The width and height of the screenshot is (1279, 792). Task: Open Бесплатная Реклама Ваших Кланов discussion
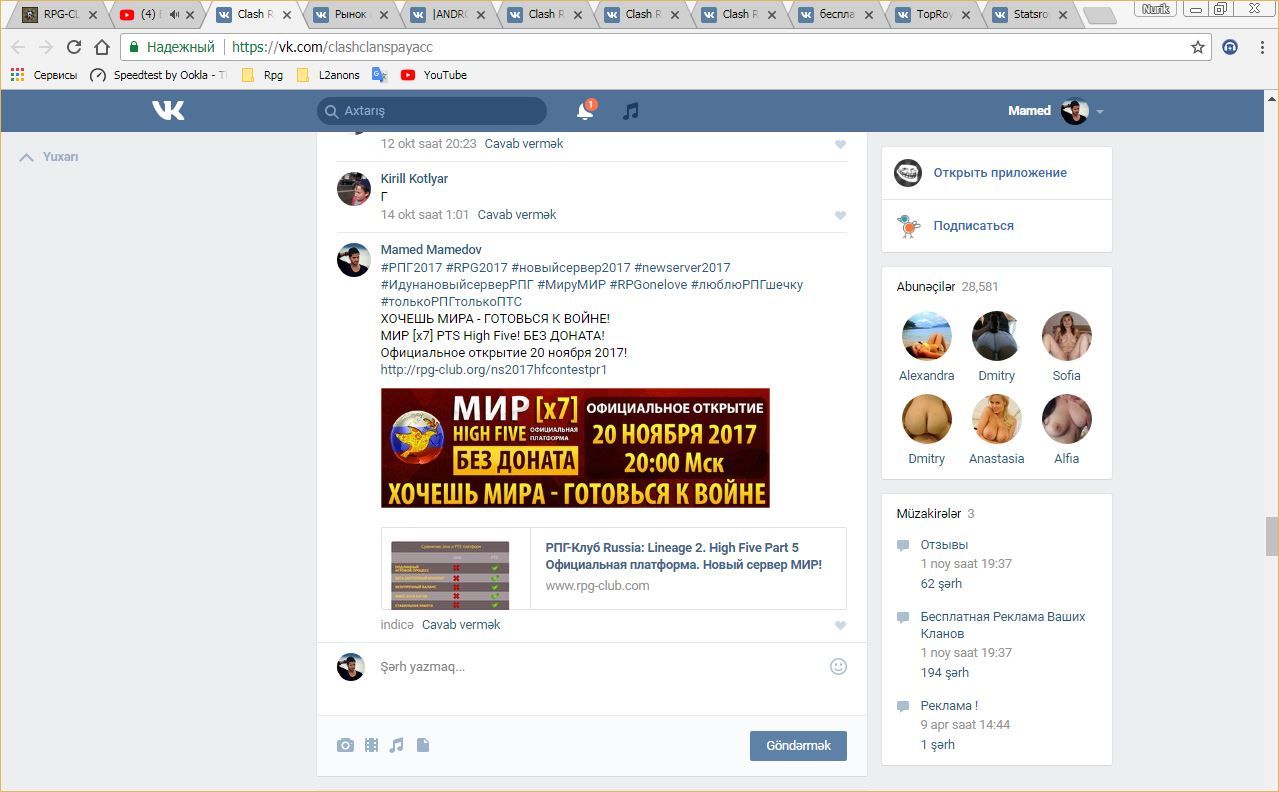tap(1003, 625)
